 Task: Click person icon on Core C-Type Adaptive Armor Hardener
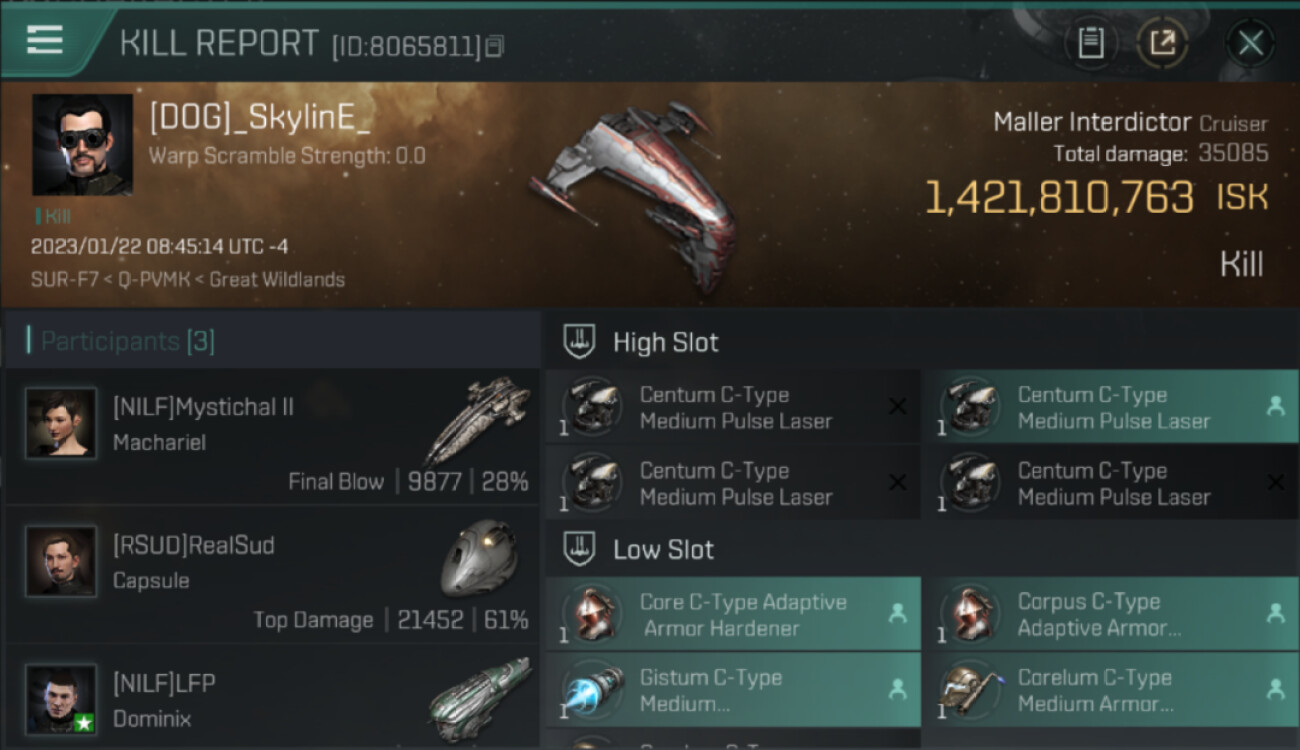897,614
